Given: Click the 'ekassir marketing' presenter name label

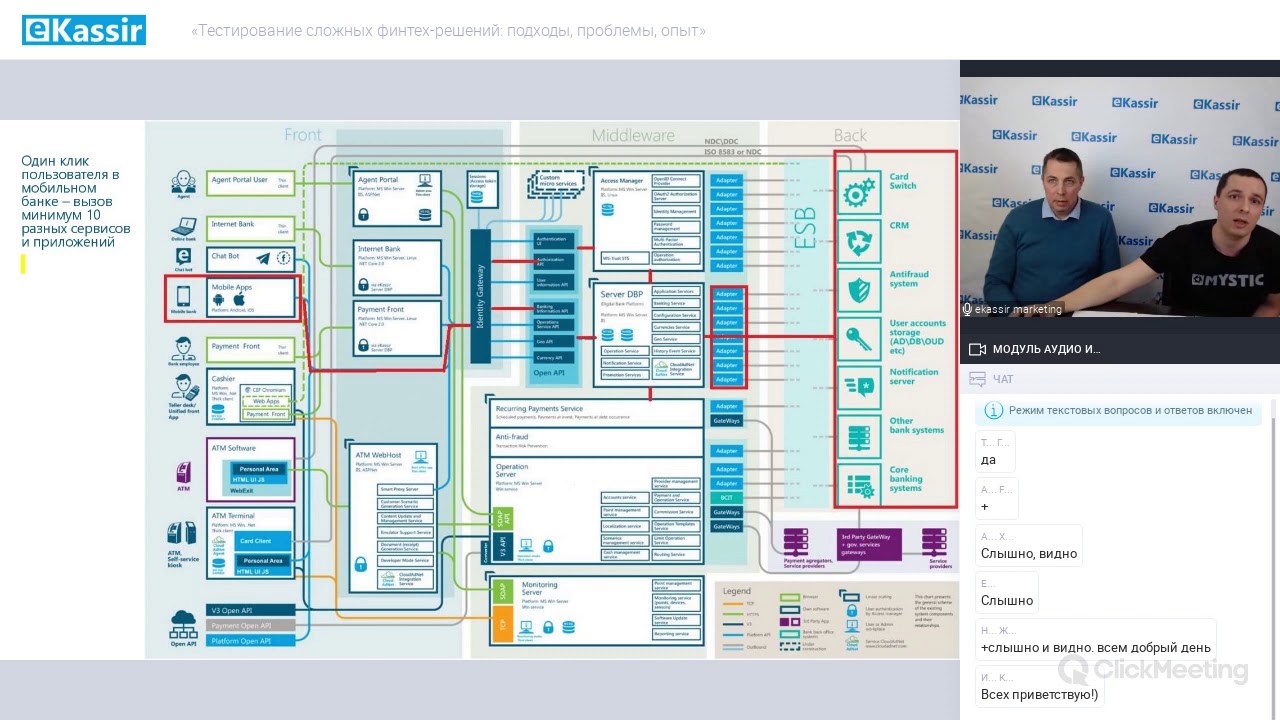Looking at the screenshot, I should pyautogui.click(x=1018, y=309).
